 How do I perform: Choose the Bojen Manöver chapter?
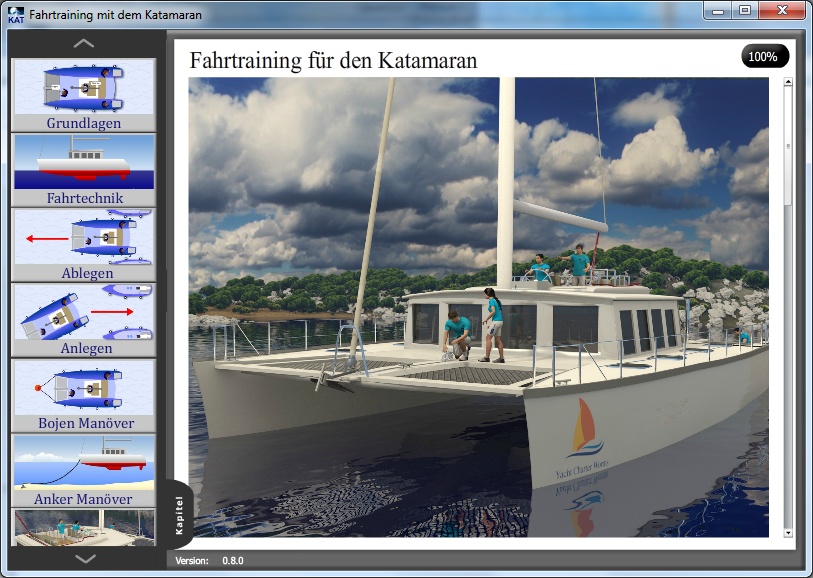[84, 395]
